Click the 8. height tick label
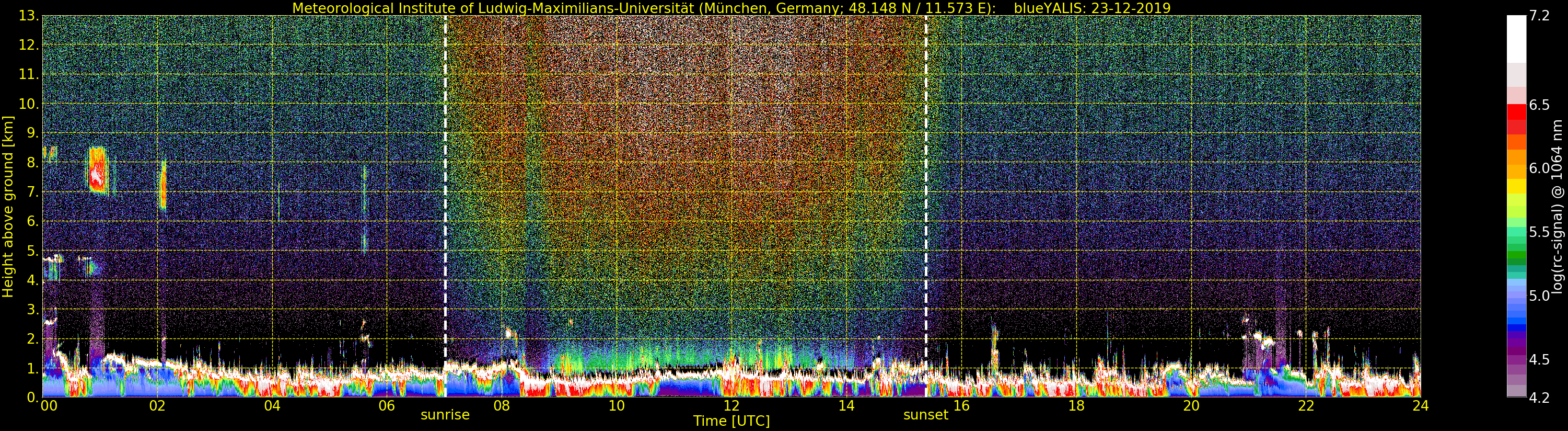Viewport: 1568px width, 431px height. (33, 163)
